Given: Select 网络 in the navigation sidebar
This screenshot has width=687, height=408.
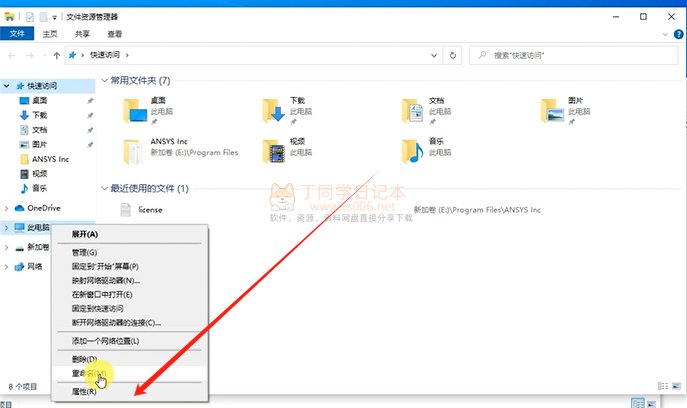Looking at the screenshot, I should click(x=28, y=266).
